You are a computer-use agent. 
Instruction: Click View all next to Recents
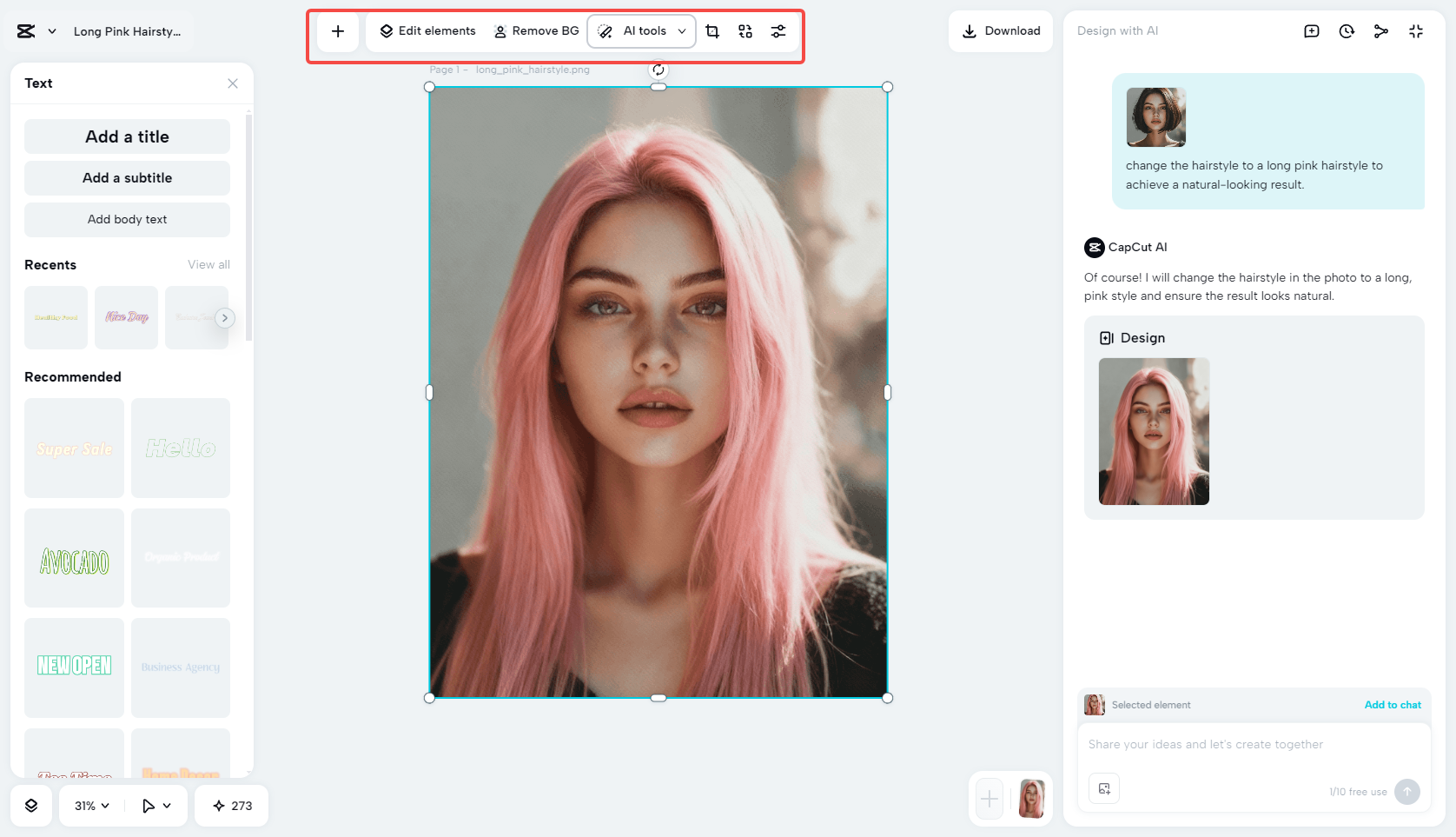click(208, 264)
